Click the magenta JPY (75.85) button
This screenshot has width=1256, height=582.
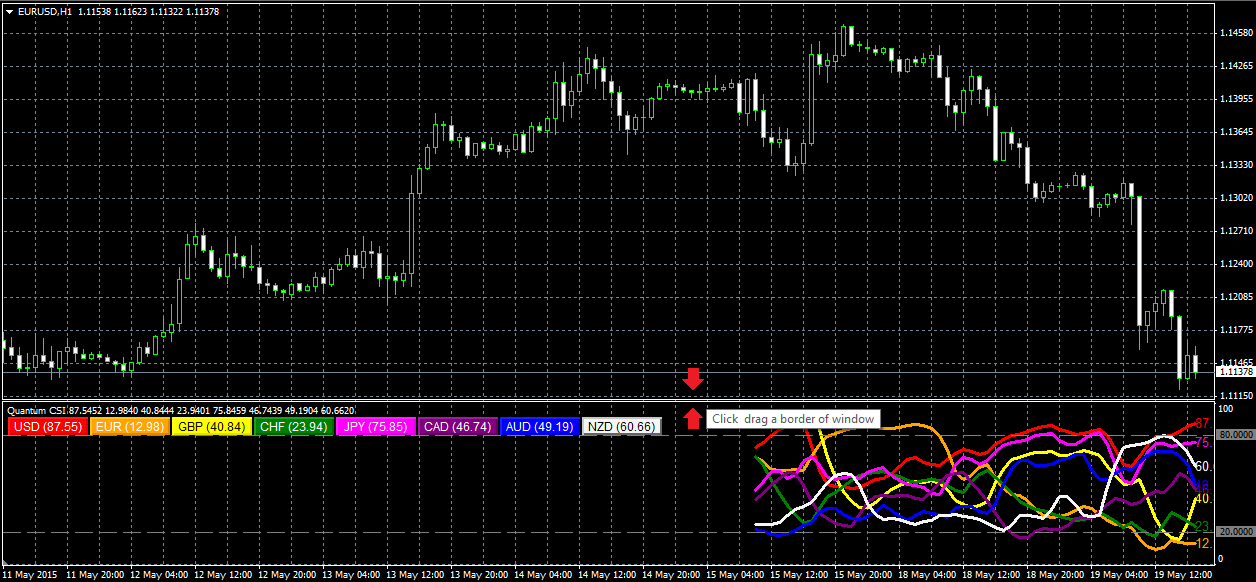(x=376, y=427)
